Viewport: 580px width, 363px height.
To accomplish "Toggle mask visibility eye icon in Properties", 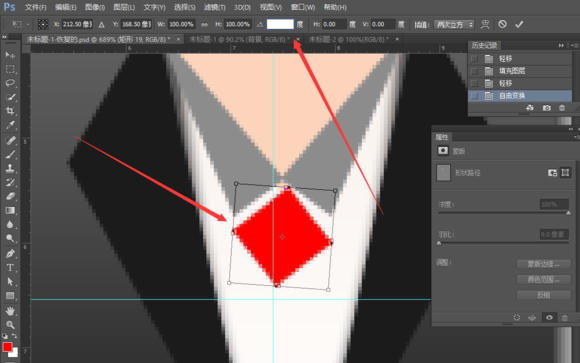I will 549,317.
